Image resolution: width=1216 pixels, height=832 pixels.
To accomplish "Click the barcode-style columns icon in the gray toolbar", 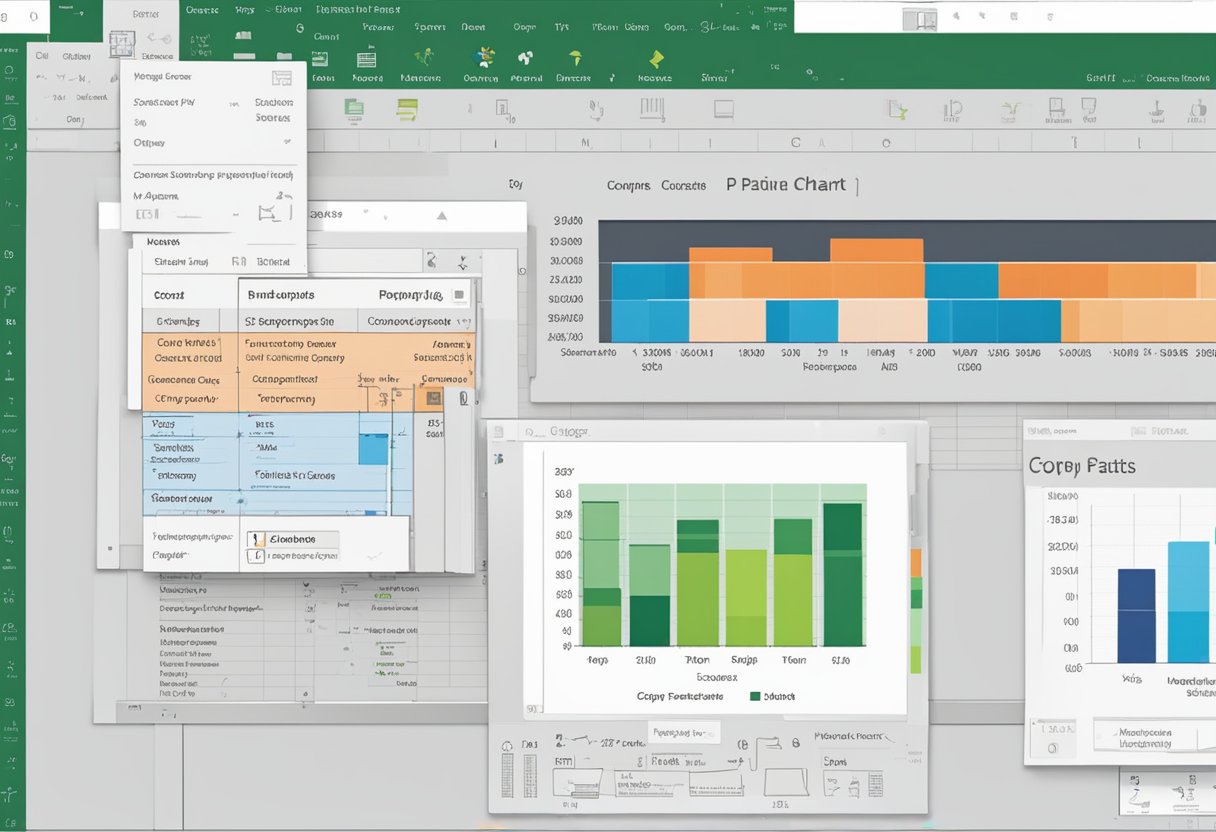I will tap(651, 109).
